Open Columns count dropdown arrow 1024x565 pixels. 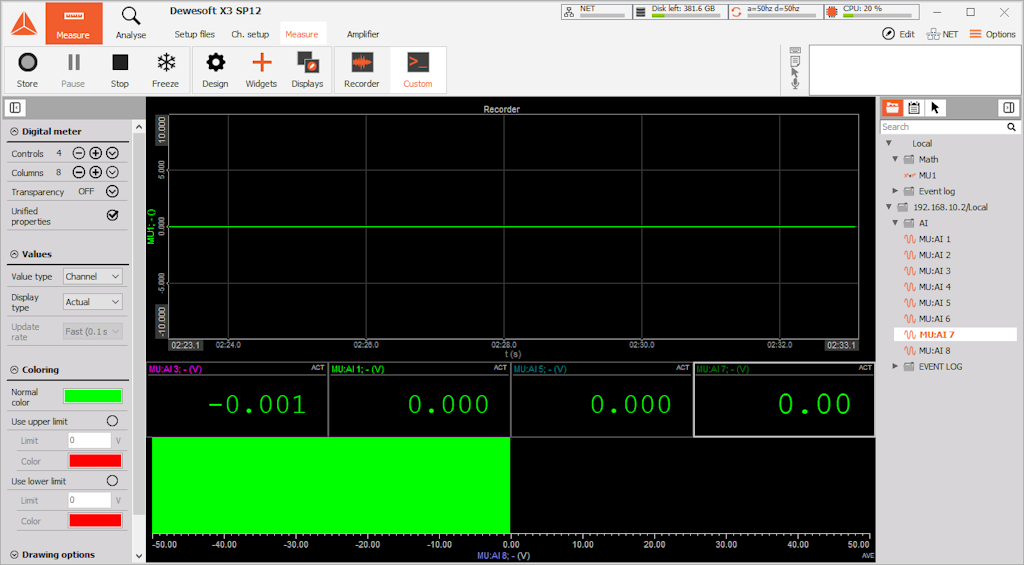click(x=112, y=172)
